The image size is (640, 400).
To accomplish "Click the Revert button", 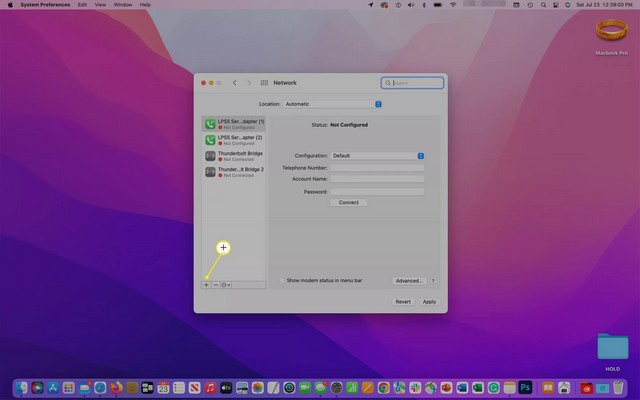I will tap(403, 302).
